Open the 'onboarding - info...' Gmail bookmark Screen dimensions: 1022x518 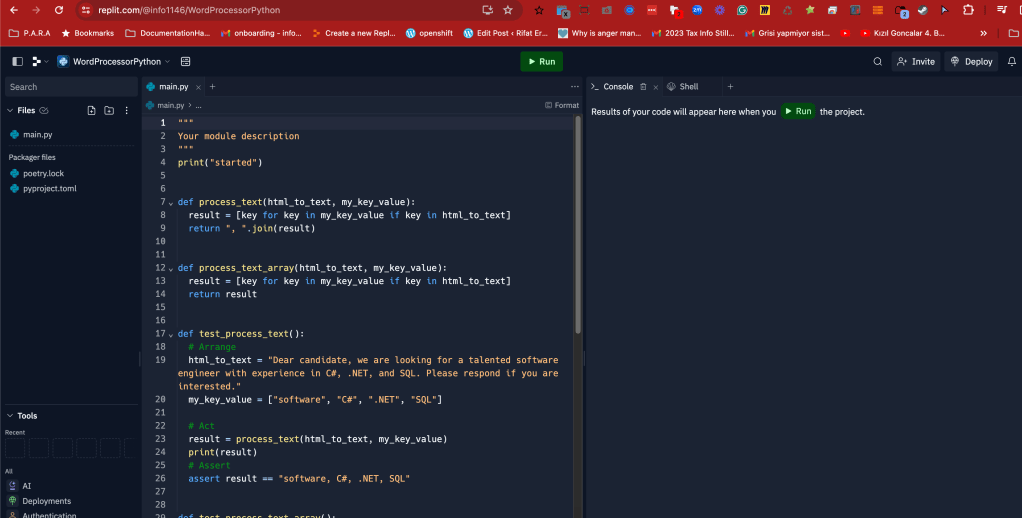(261, 33)
